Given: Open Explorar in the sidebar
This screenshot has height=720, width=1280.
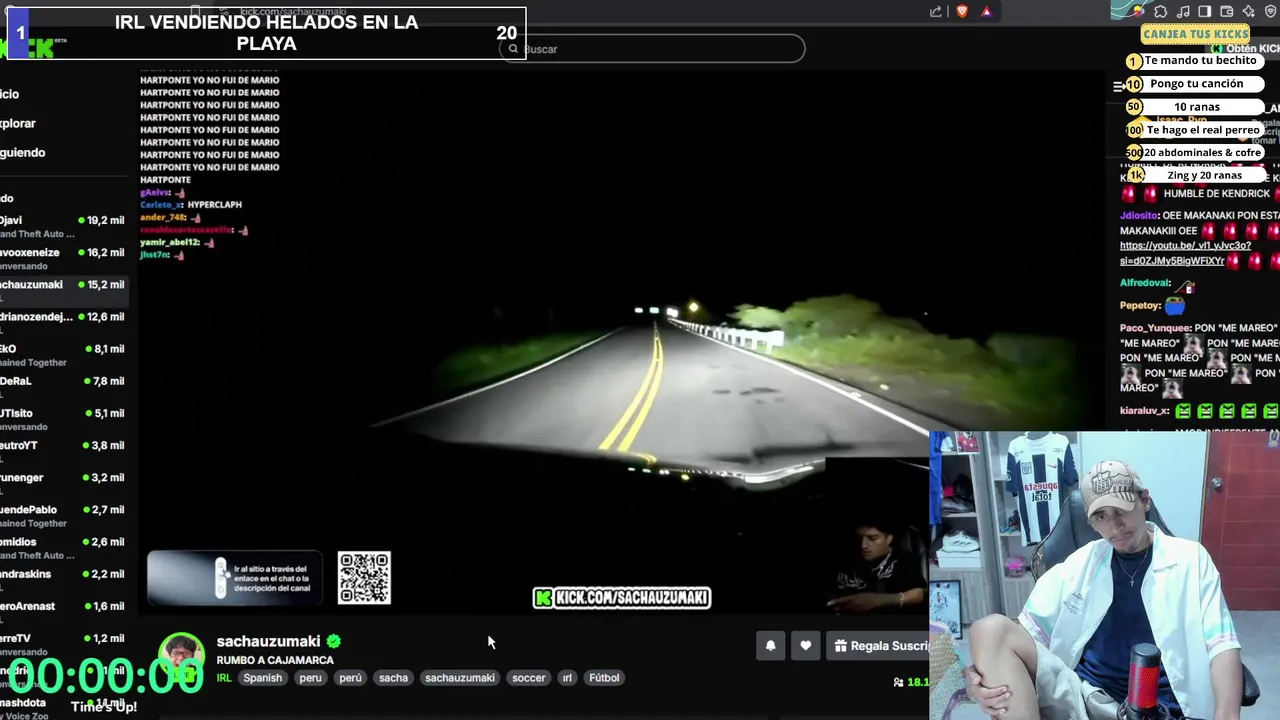Looking at the screenshot, I should pyautogui.click(x=18, y=123).
